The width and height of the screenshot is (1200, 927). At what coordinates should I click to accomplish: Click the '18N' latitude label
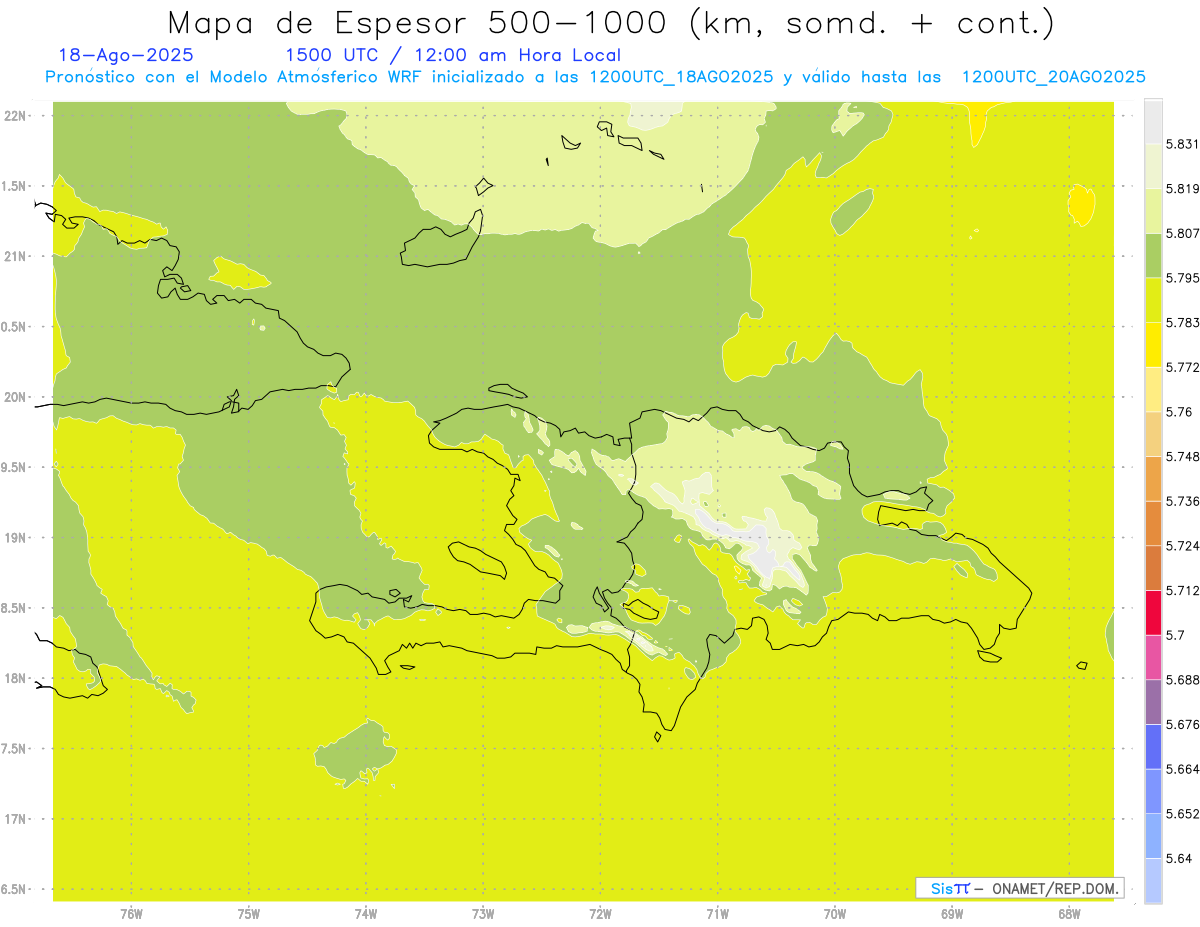pyautogui.click(x=15, y=679)
